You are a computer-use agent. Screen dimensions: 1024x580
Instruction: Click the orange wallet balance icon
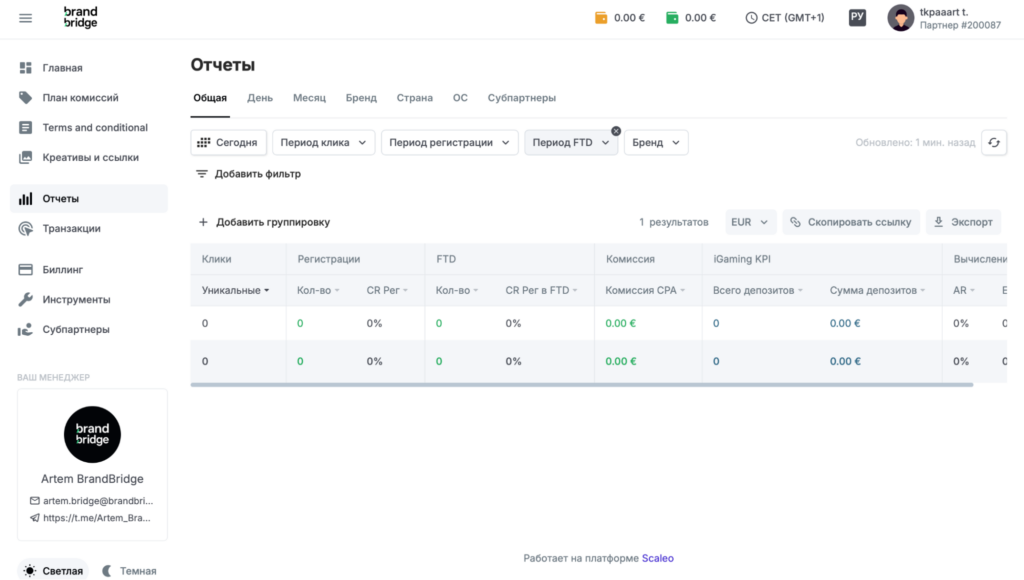point(601,18)
